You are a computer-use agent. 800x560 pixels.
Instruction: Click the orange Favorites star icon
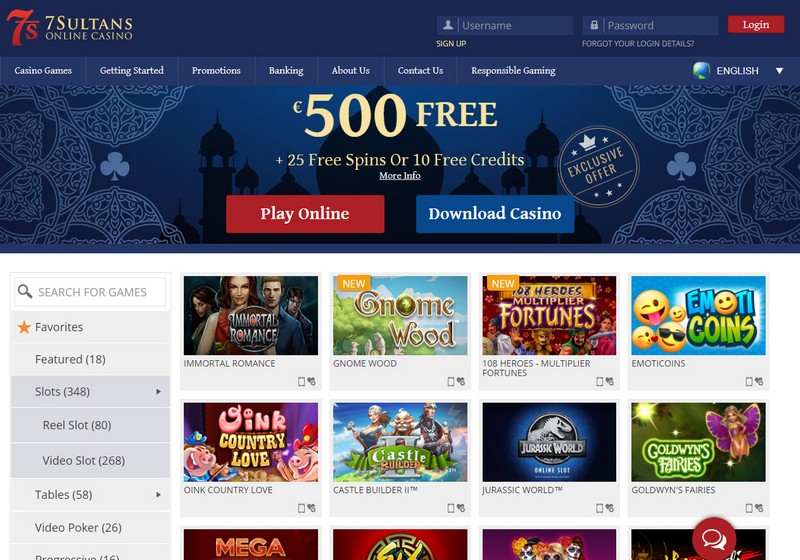pyautogui.click(x=24, y=327)
